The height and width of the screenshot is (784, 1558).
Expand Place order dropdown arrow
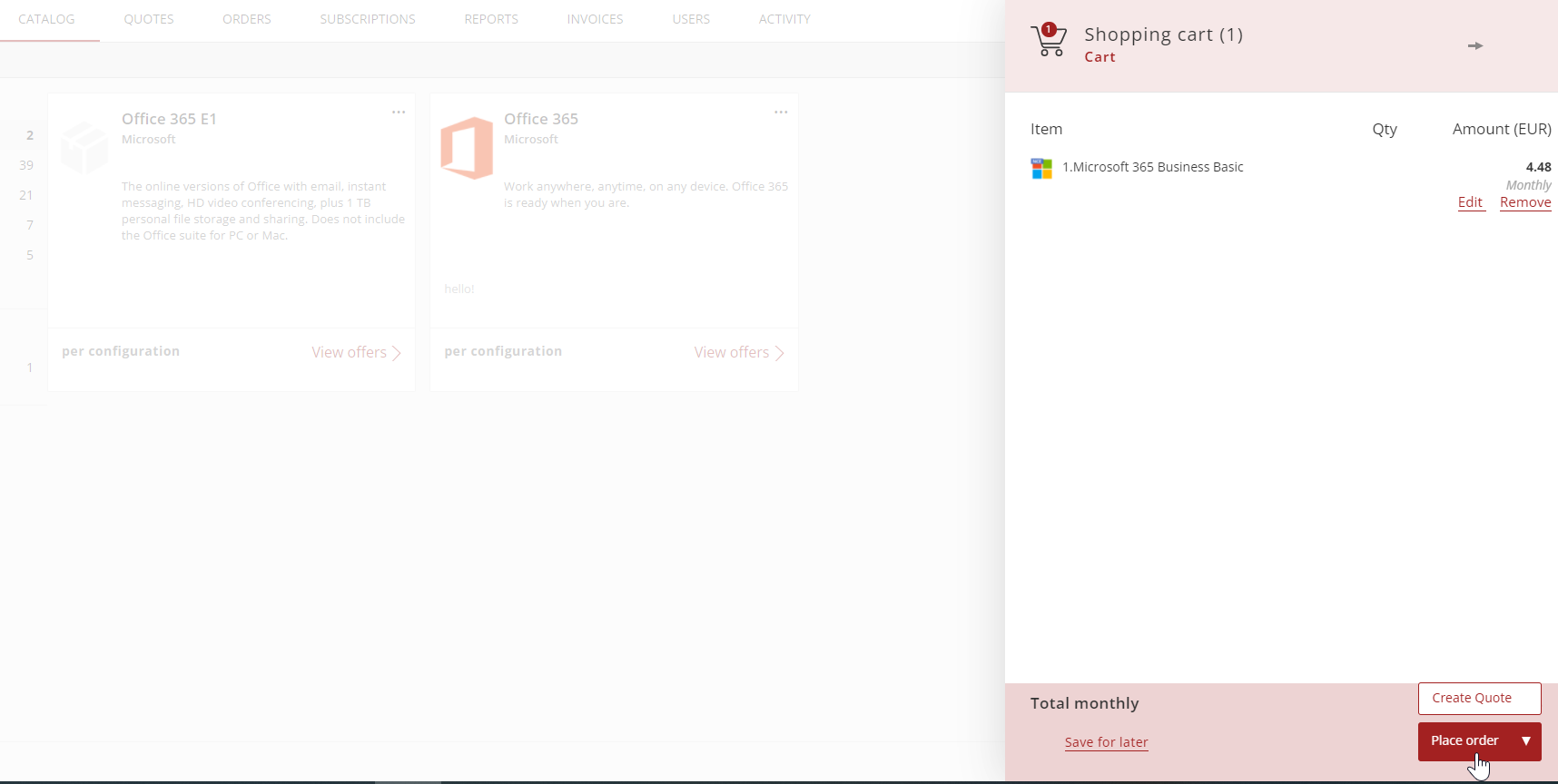point(1526,741)
